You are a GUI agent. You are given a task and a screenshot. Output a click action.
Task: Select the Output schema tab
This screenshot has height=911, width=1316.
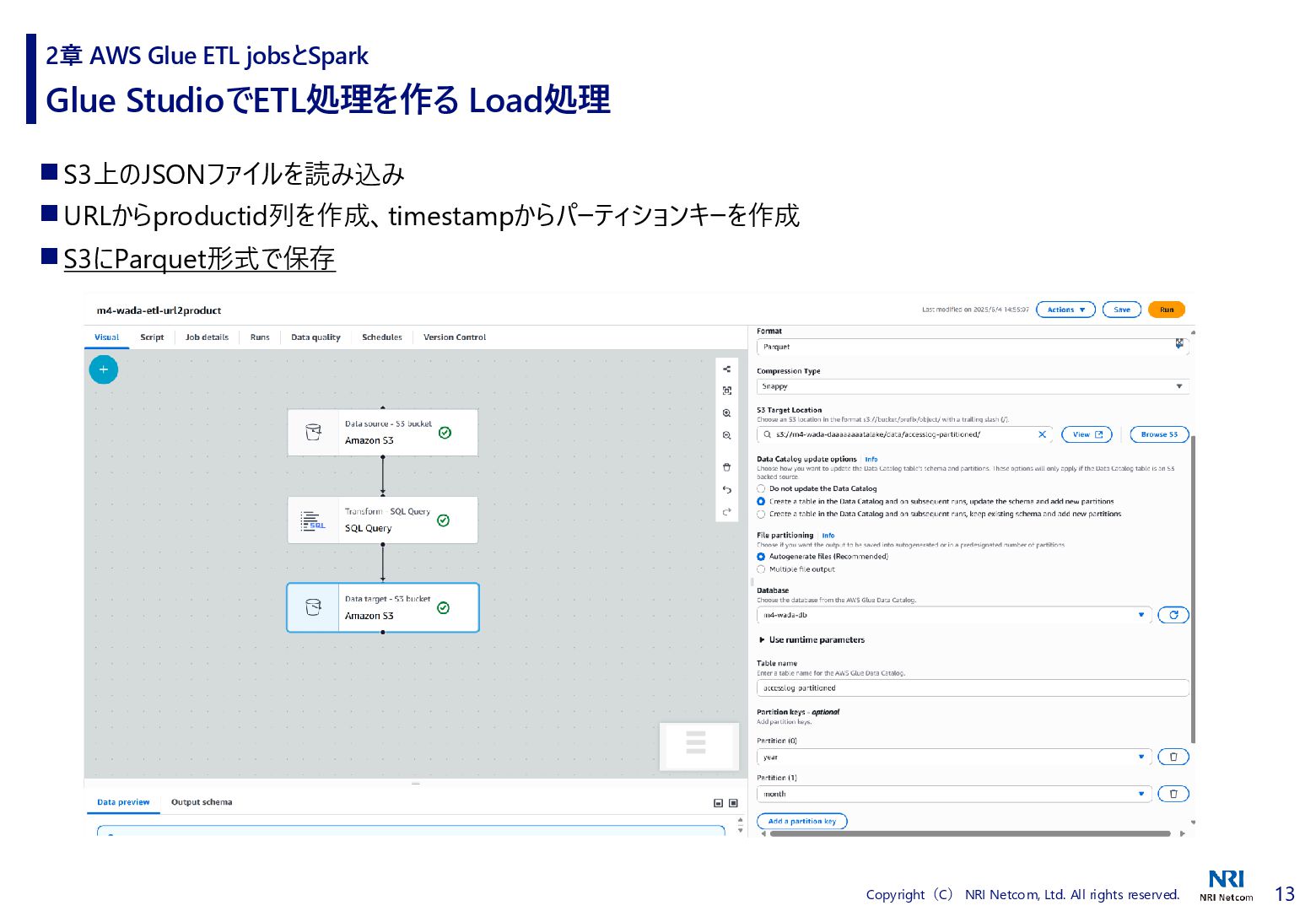pos(202,802)
